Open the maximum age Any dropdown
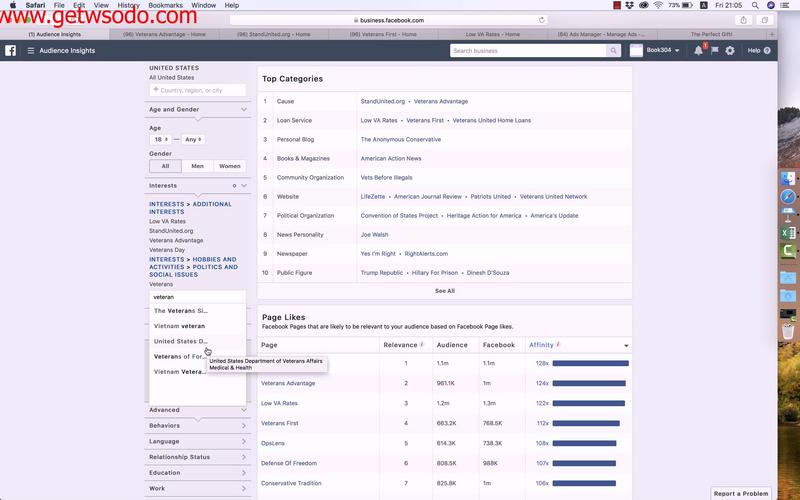Screen dimensions: 800x500 (x=193, y=139)
